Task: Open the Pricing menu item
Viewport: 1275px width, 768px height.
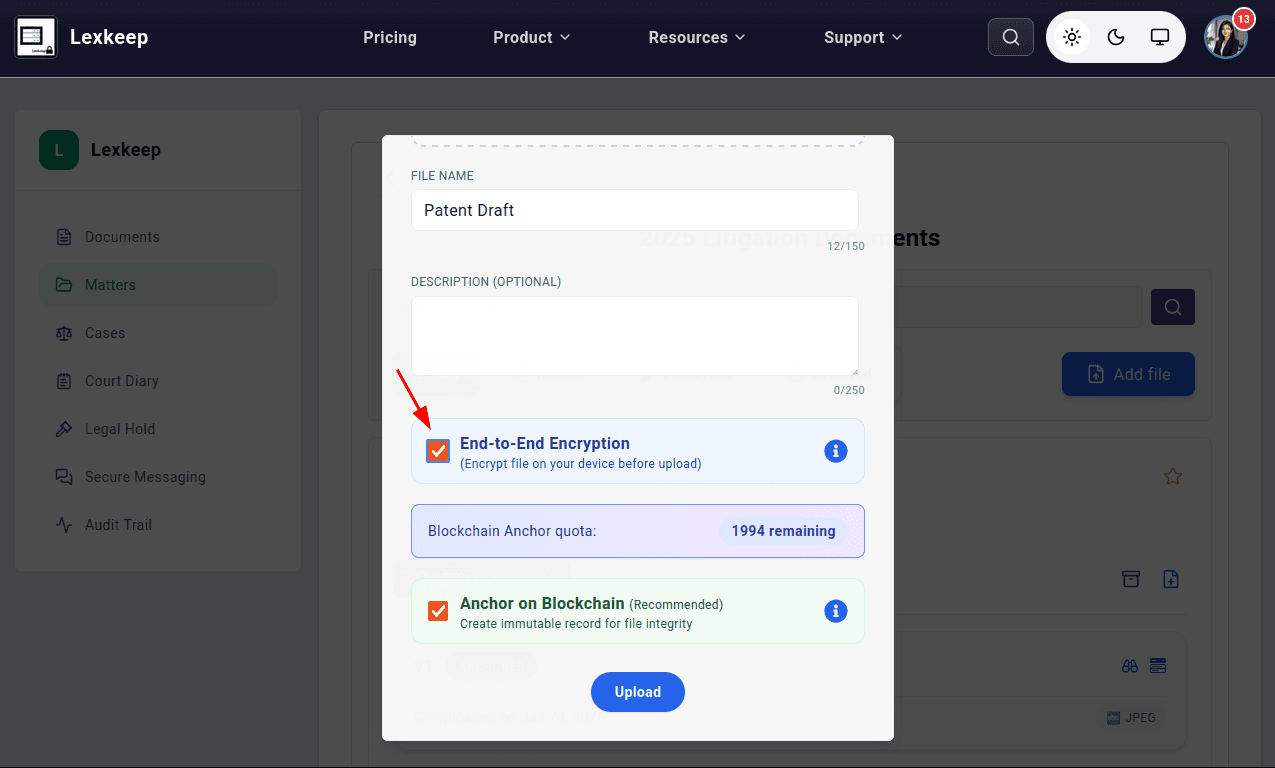Action: pyautogui.click(x=390, y=37)
